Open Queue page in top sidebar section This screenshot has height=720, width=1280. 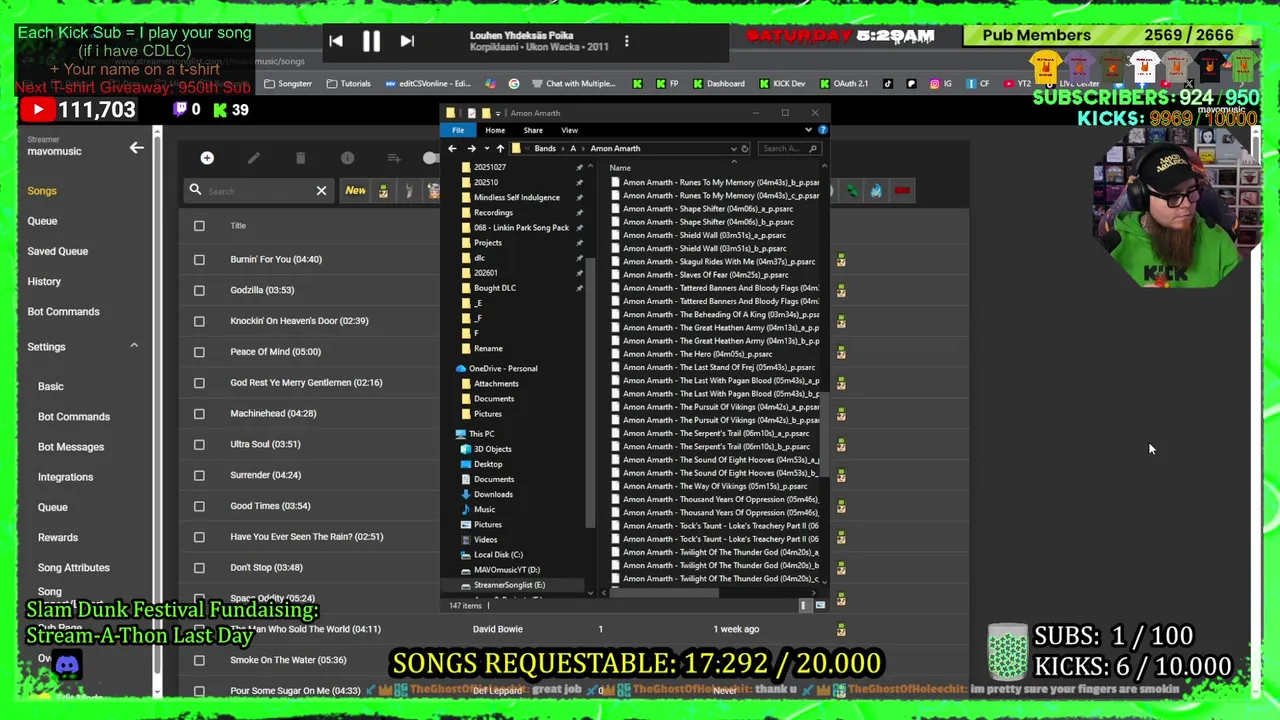(42, 221)
